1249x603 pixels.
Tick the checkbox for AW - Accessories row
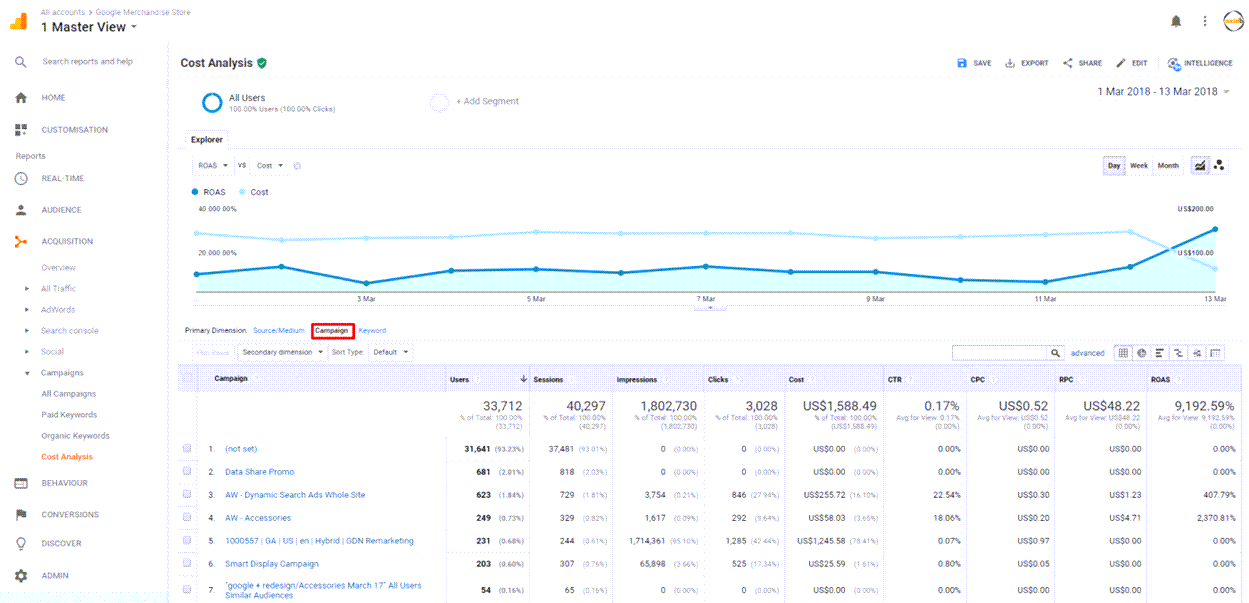point(187,518)
